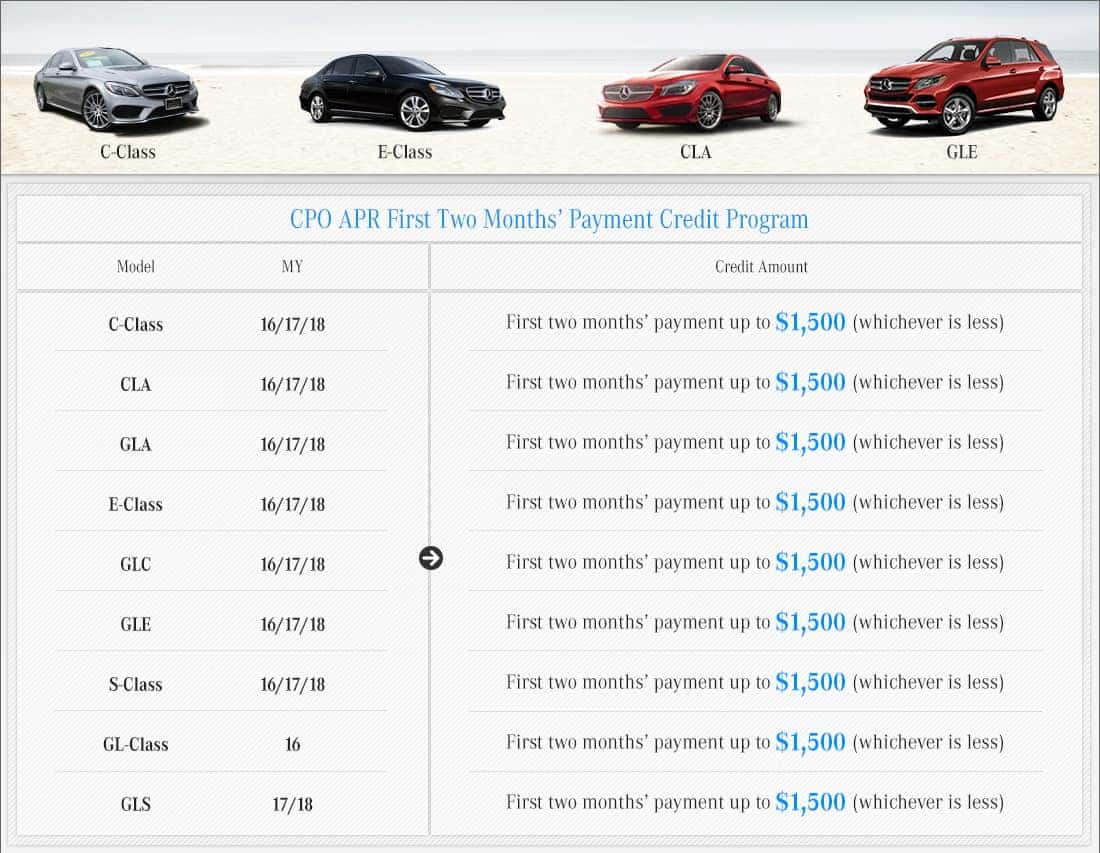Click the C-Class label under the silver car
This screenshot has height=853, width=1100.
coord(128,152)
